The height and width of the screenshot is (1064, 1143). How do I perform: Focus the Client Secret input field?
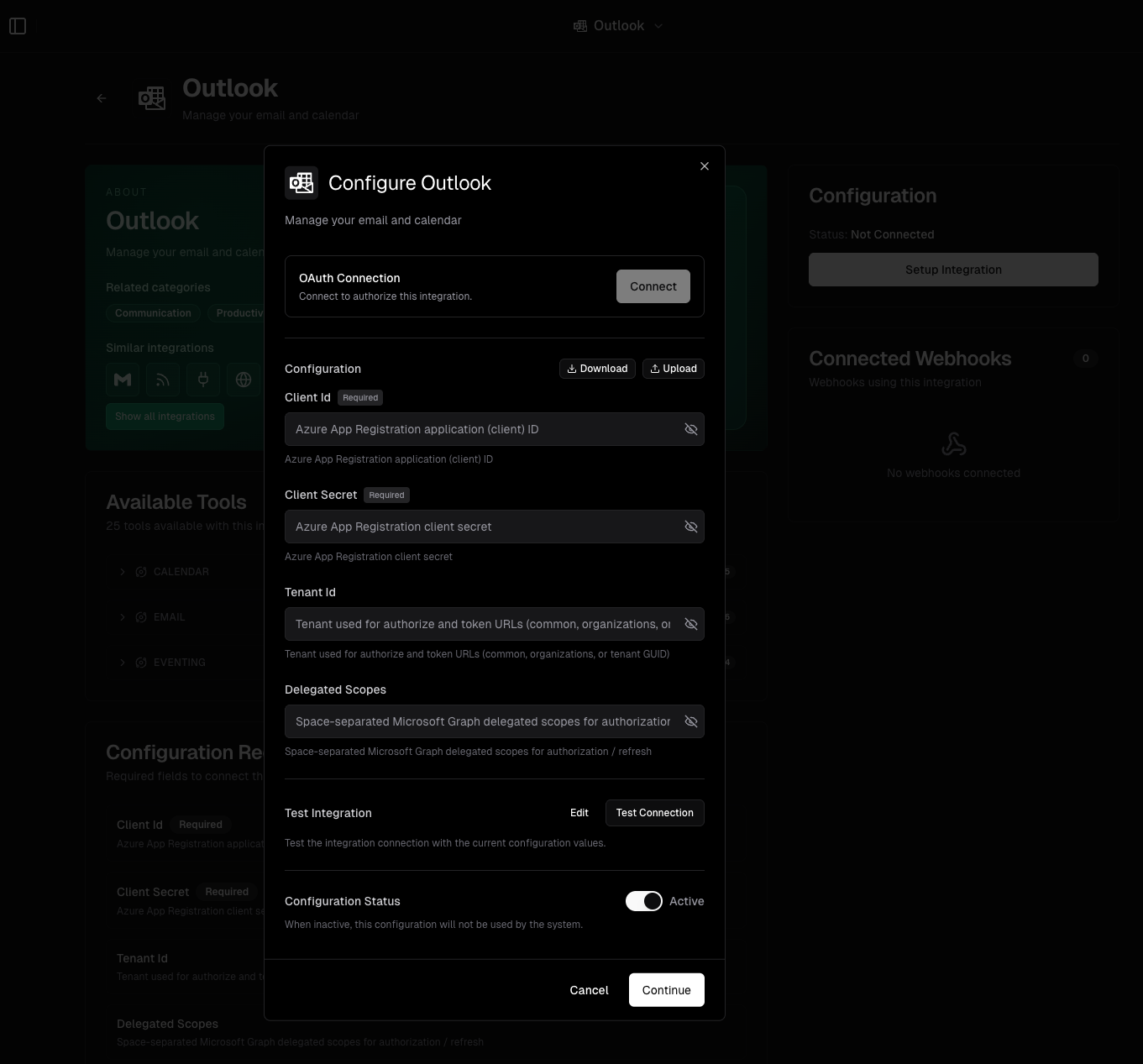coord(495,527)
